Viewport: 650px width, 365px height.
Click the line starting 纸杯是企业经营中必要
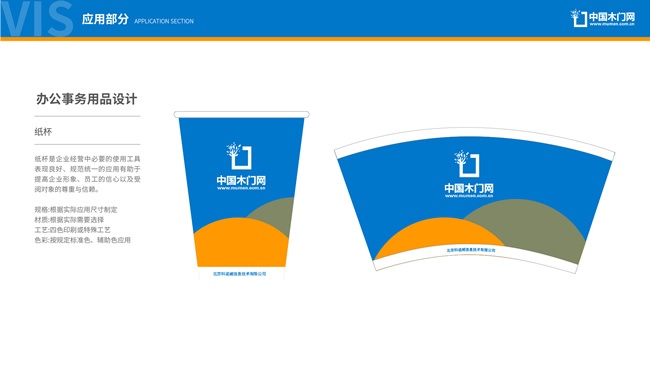[x=87, y=159]
